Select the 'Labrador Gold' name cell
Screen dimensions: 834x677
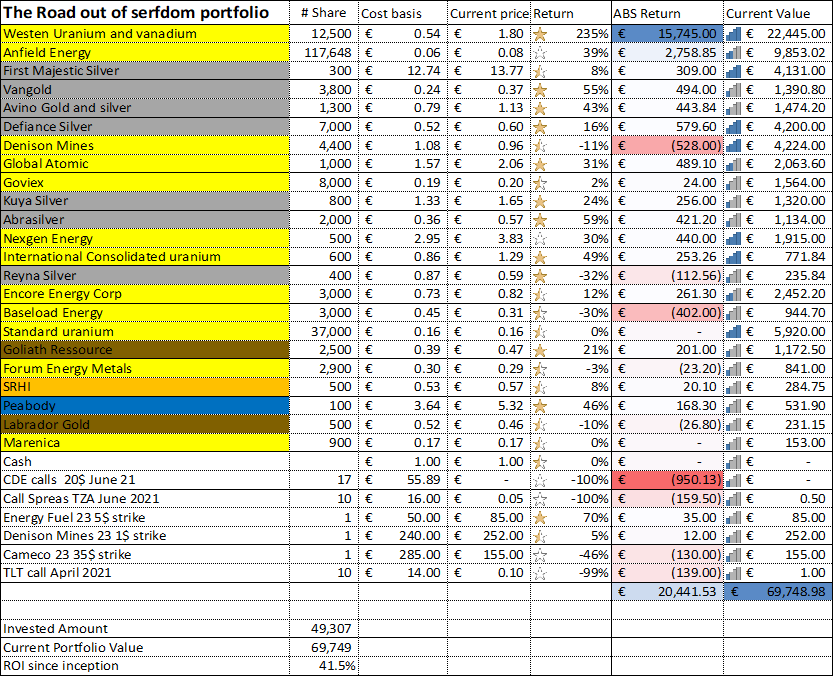click(x=145, y=424)
